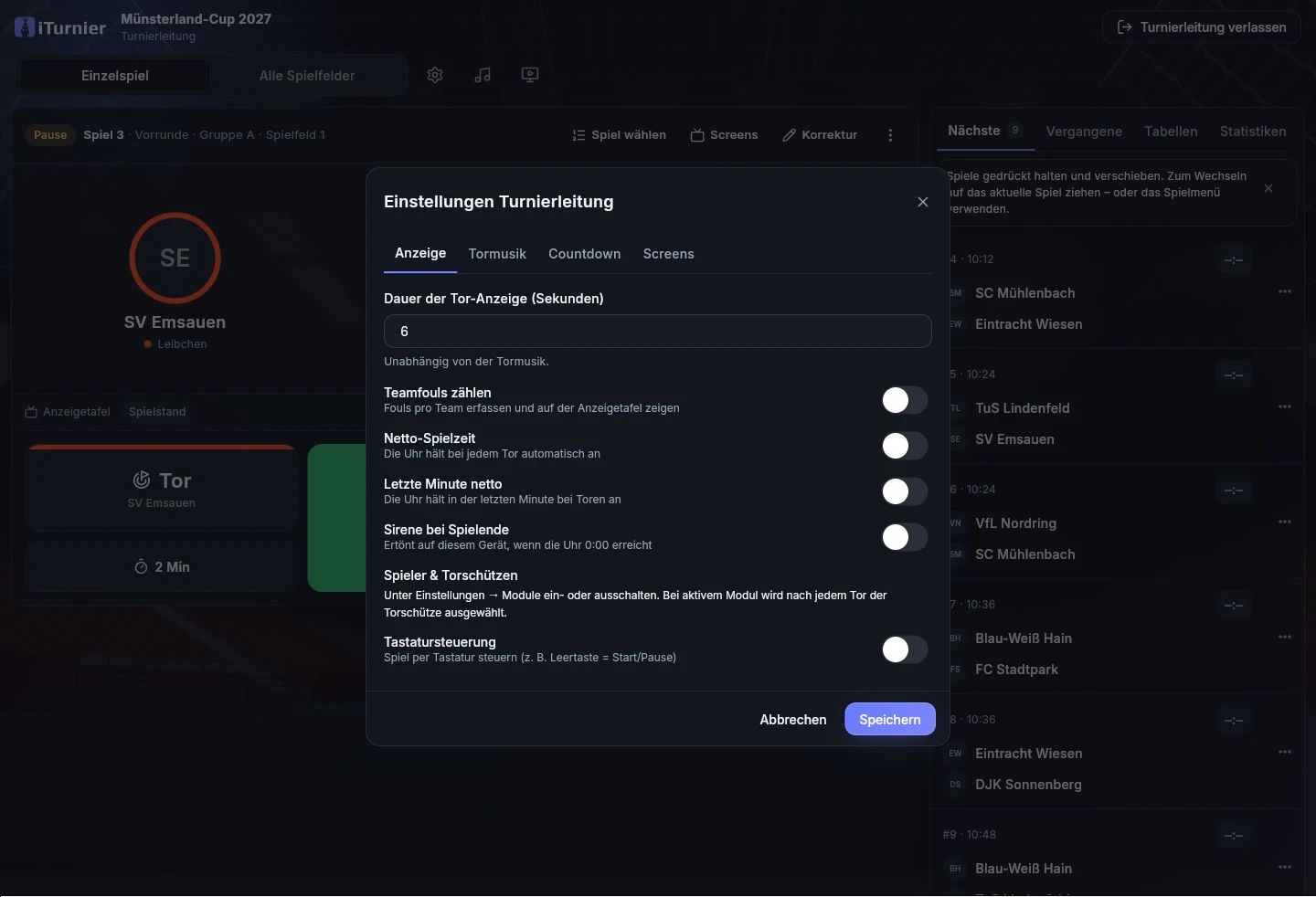The image size is (1316, 897).
Task: Enable Sirene bei Spielende
Action: (x=905, y=537)
